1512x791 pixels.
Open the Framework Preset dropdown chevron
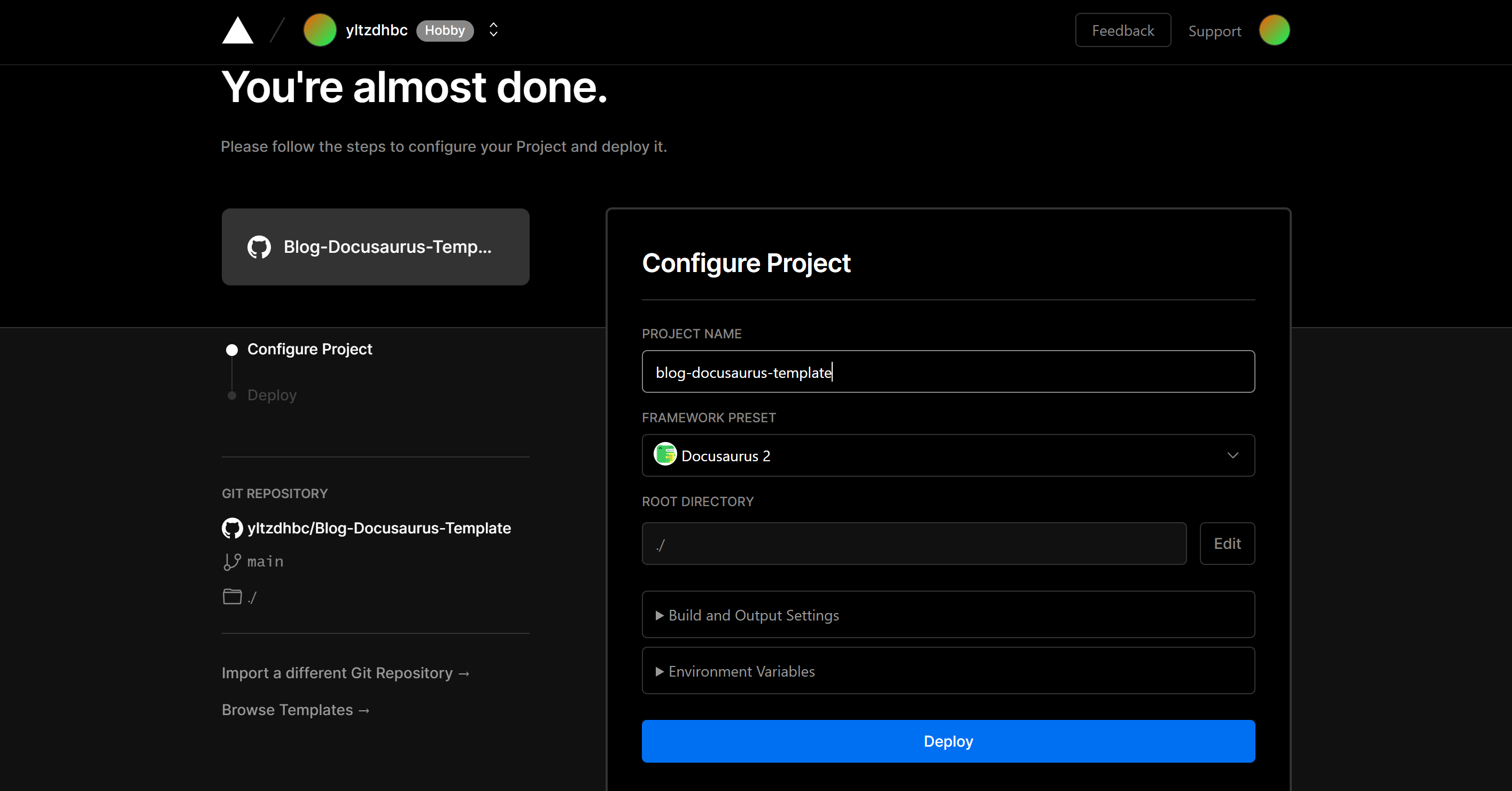pos(1232,455)
